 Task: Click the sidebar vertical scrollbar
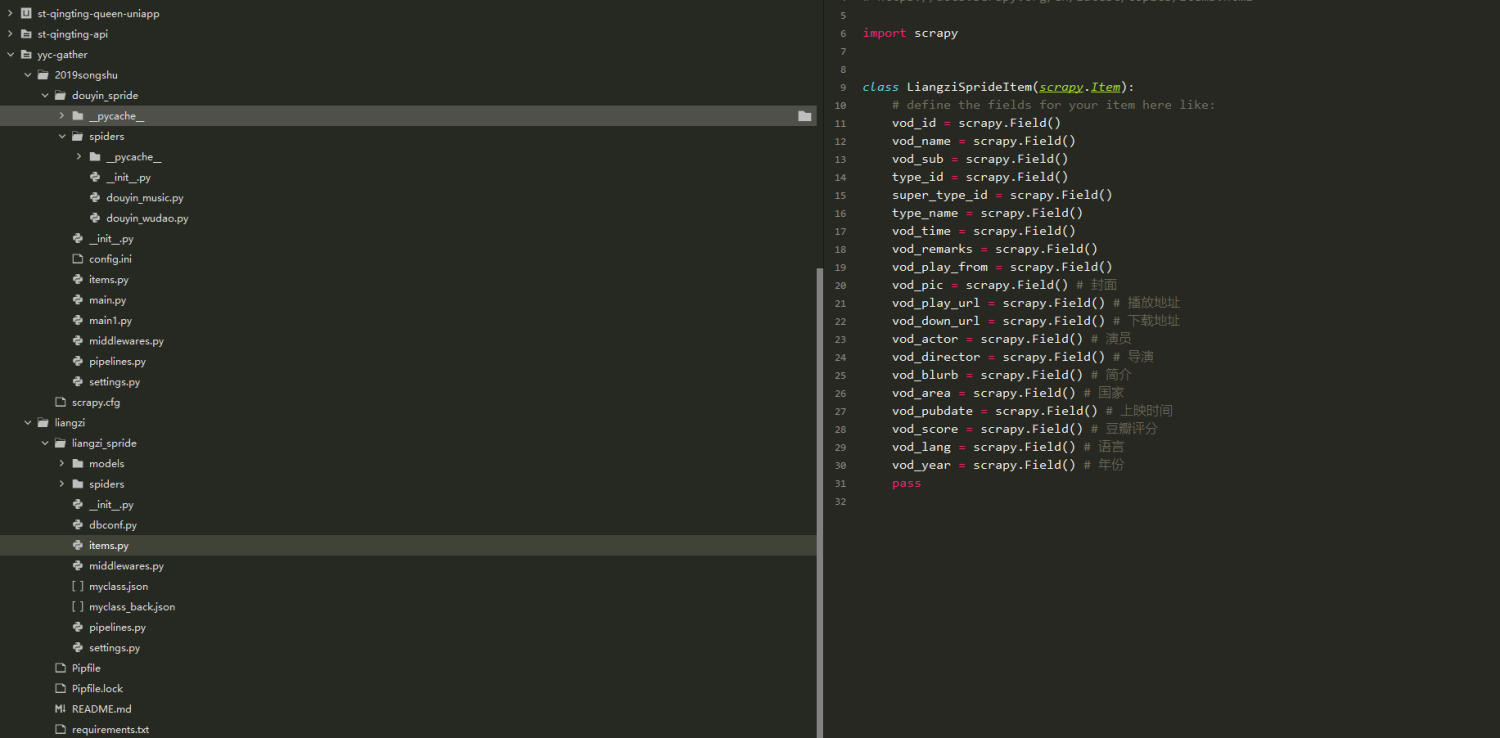(x=819, y=500)
